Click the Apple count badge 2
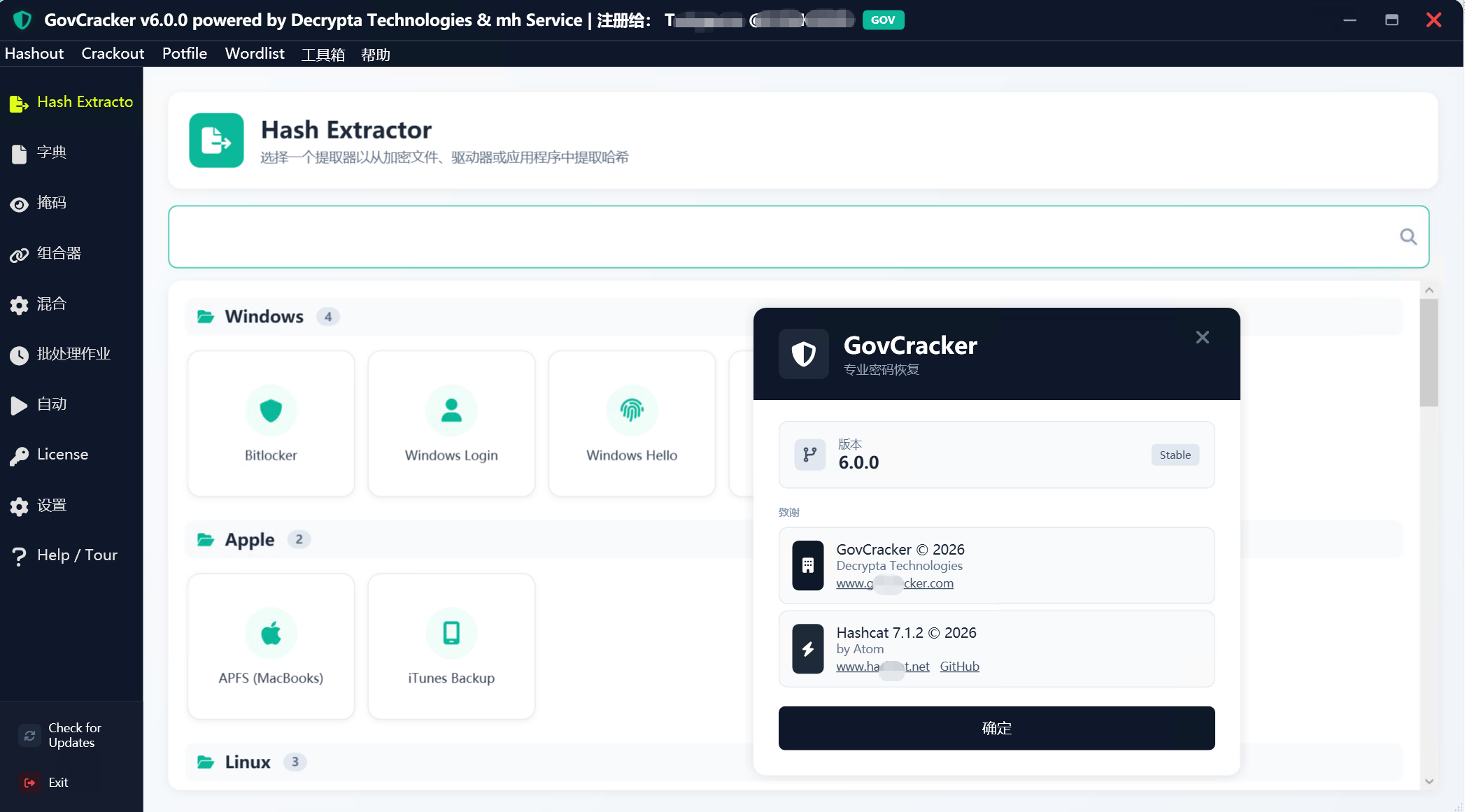 [x=299, y=540]
